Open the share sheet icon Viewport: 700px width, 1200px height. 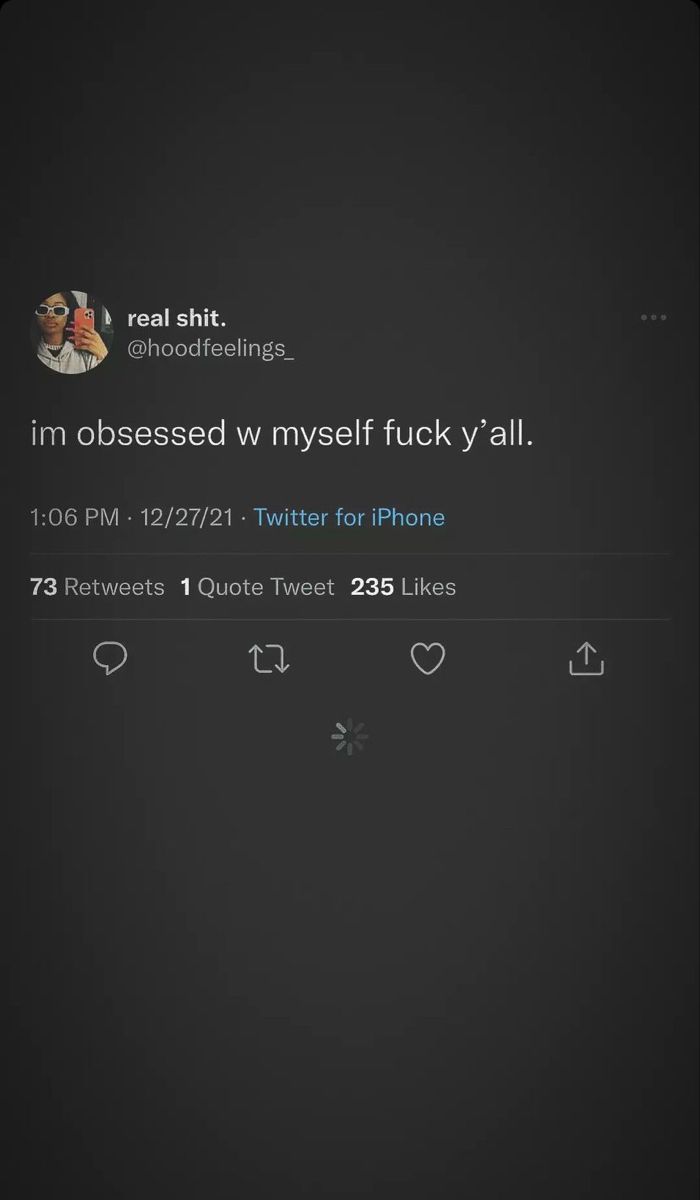click(x=587, y=658)
